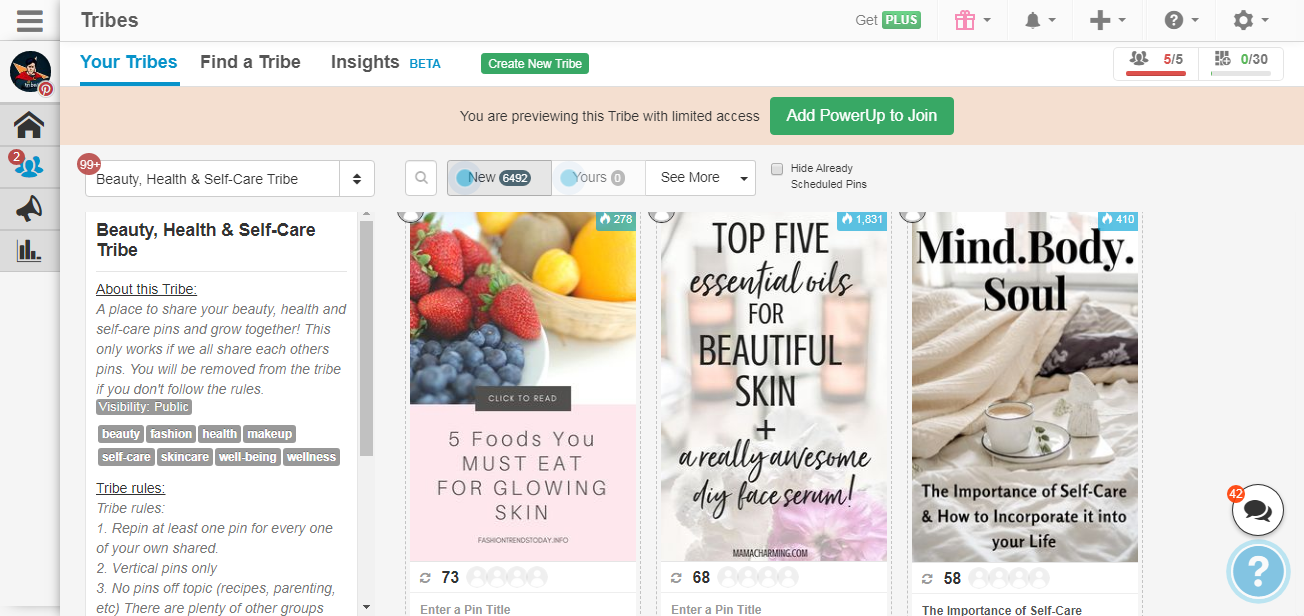This screenshot has height=616, width=1304.
Task: Open the bar chart insights sidebar icon
Action: [x=29, y=250]
